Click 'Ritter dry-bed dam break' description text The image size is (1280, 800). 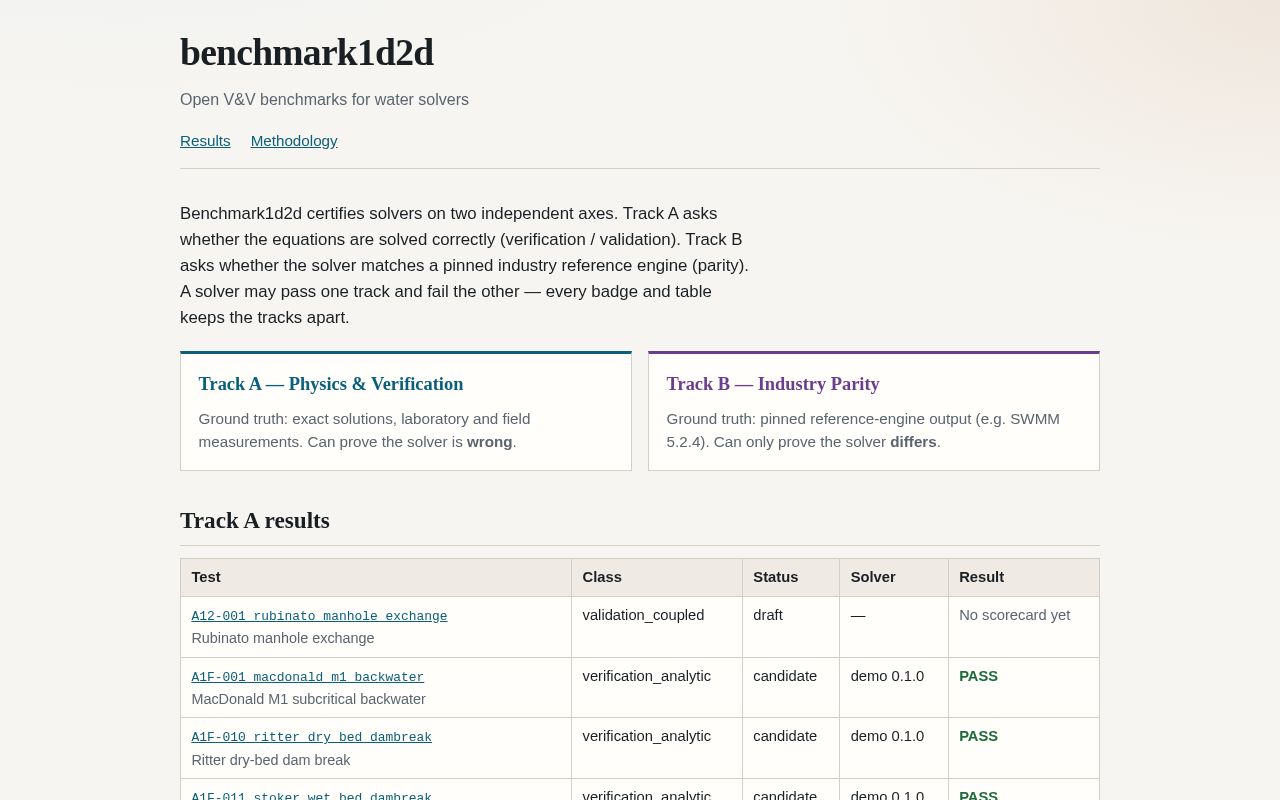coord(271,760)
